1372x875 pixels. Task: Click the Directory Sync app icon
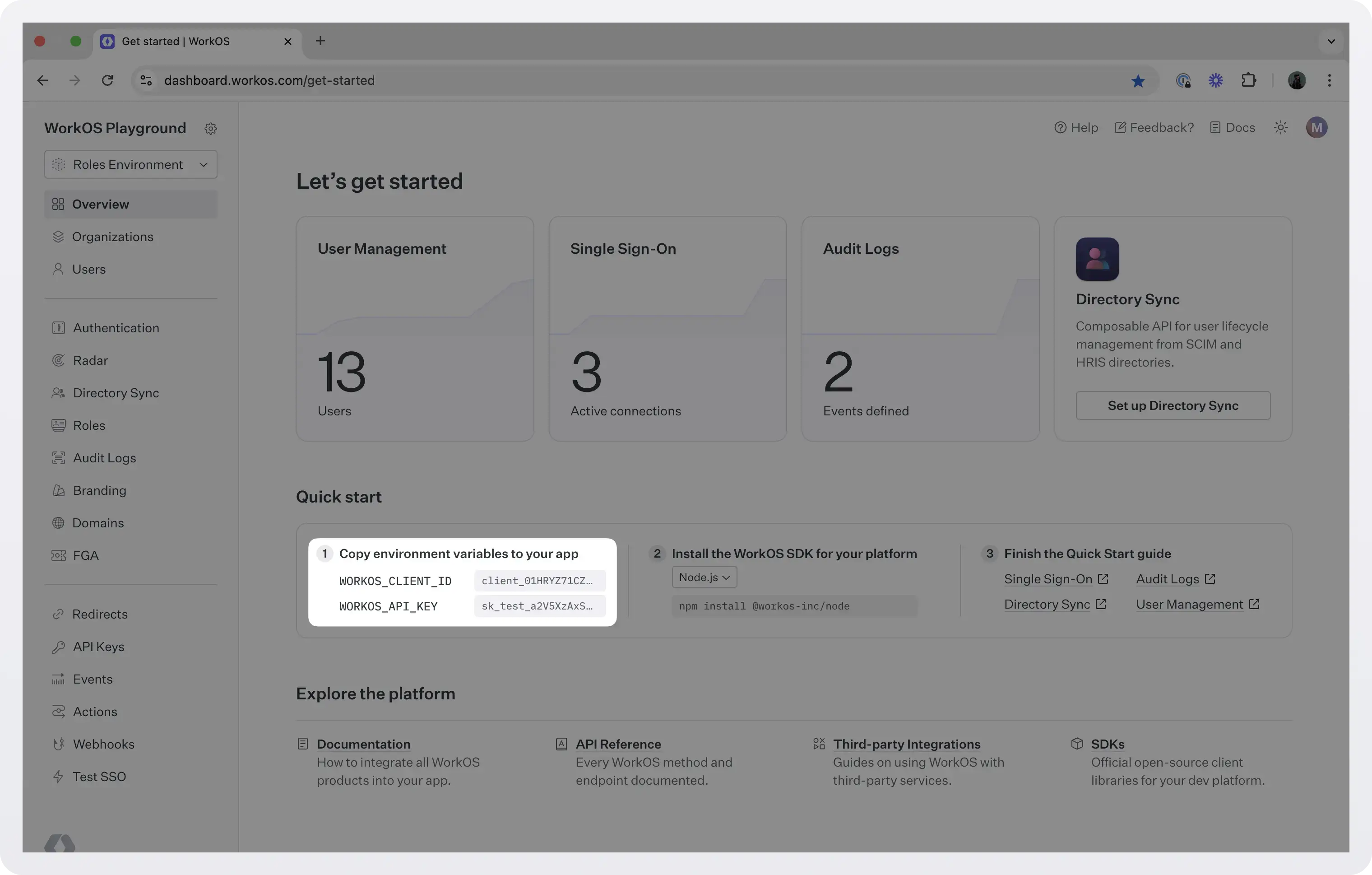(x=1097, y=259)
